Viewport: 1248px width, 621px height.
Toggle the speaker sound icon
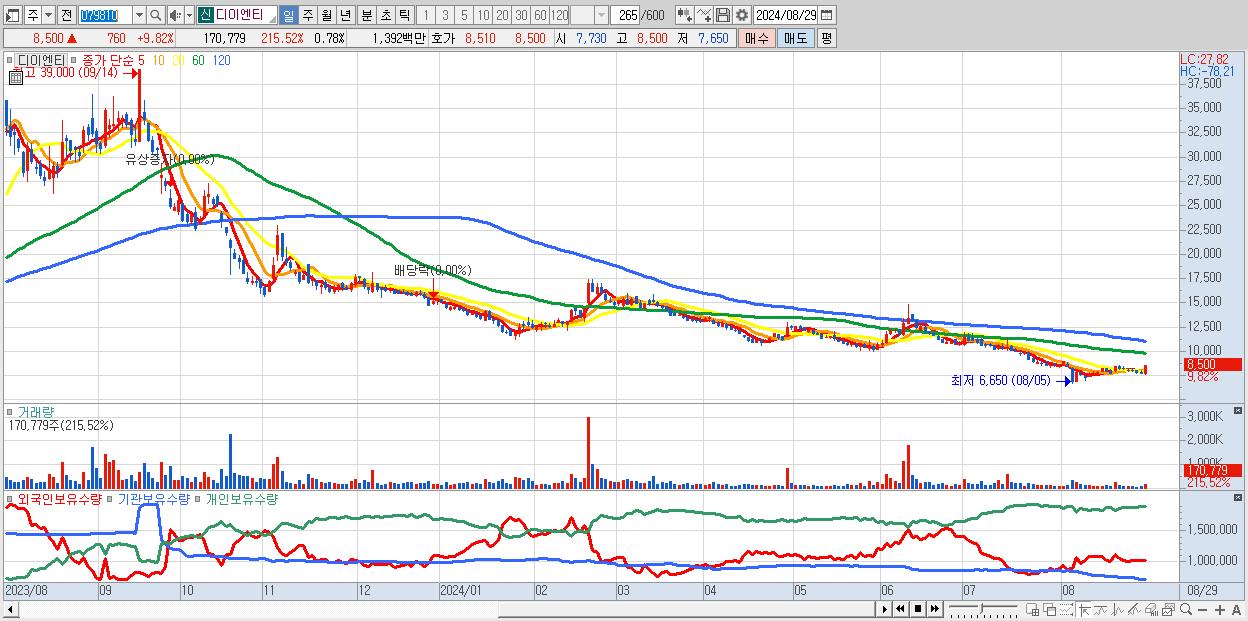click(x=174, y=15)
